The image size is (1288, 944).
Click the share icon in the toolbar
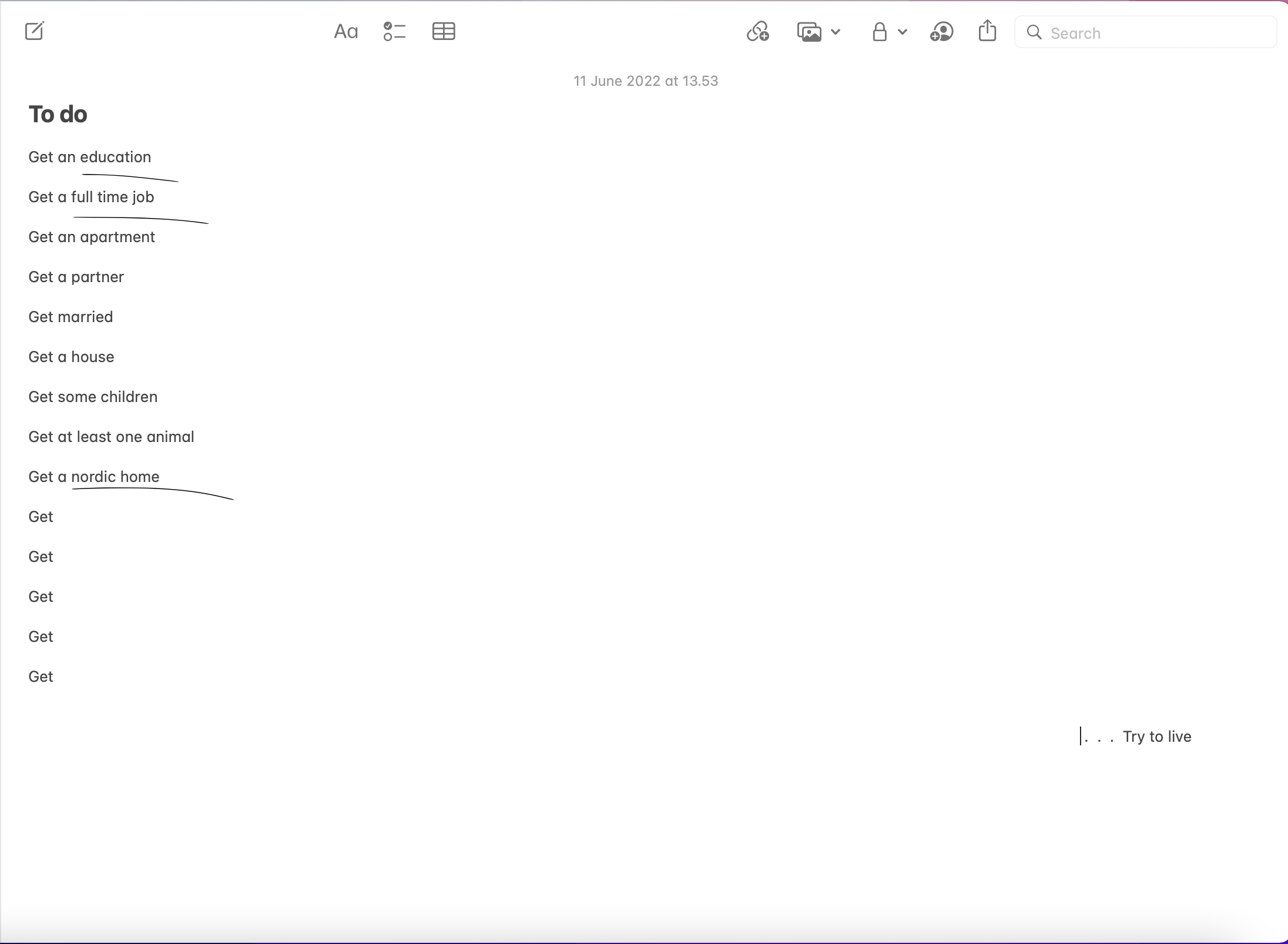click(x=987, y=31)
